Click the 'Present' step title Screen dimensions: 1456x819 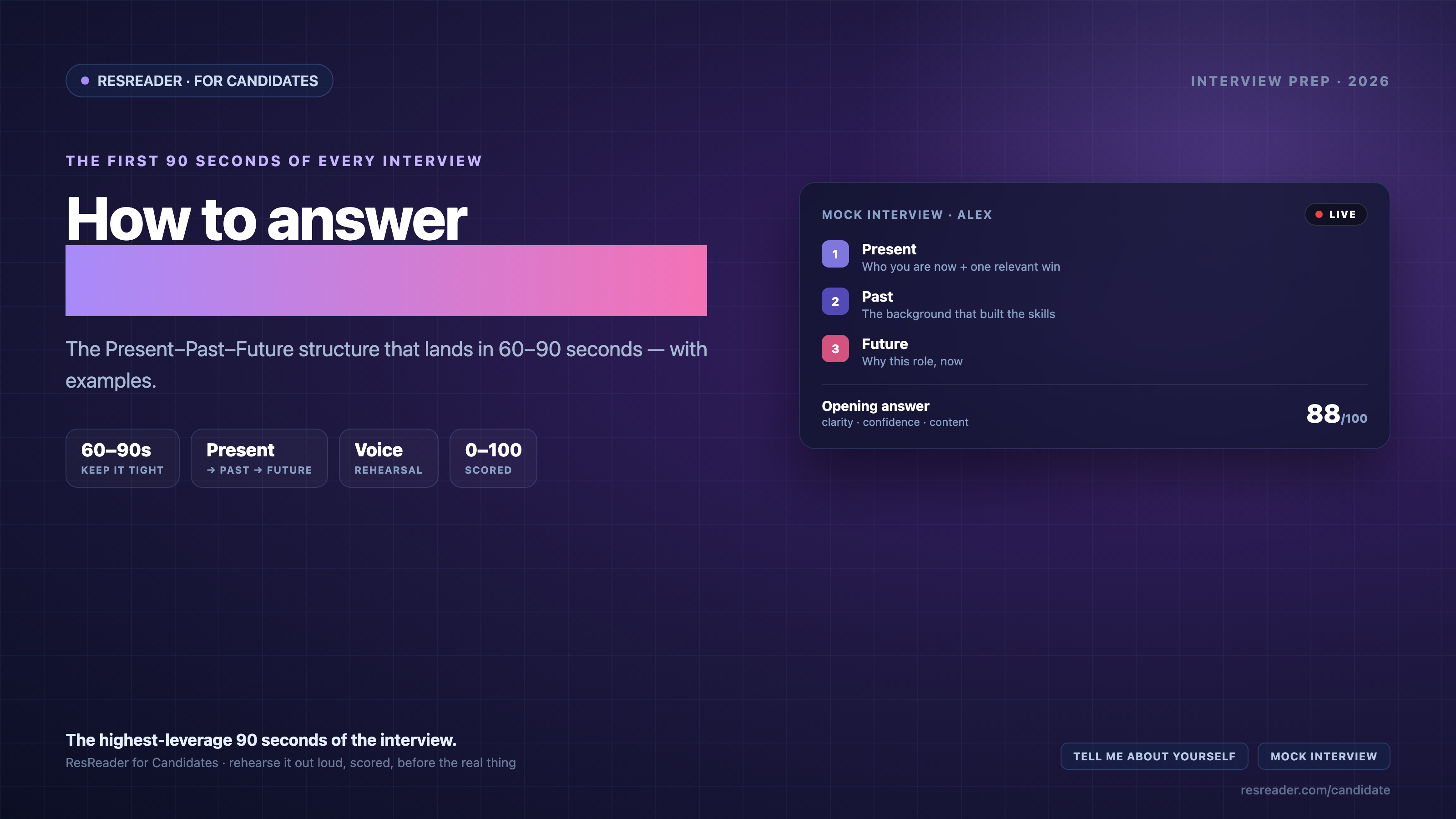point(889,249)
